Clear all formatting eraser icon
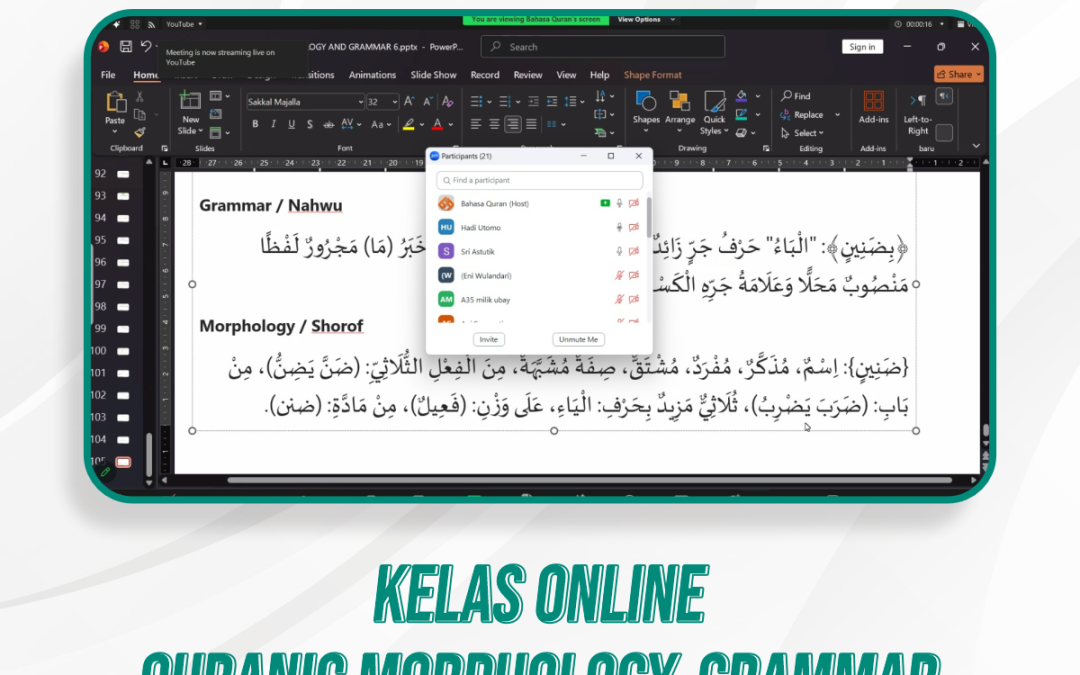Screen dimensions: 1080x675 [x=448, y=101]
